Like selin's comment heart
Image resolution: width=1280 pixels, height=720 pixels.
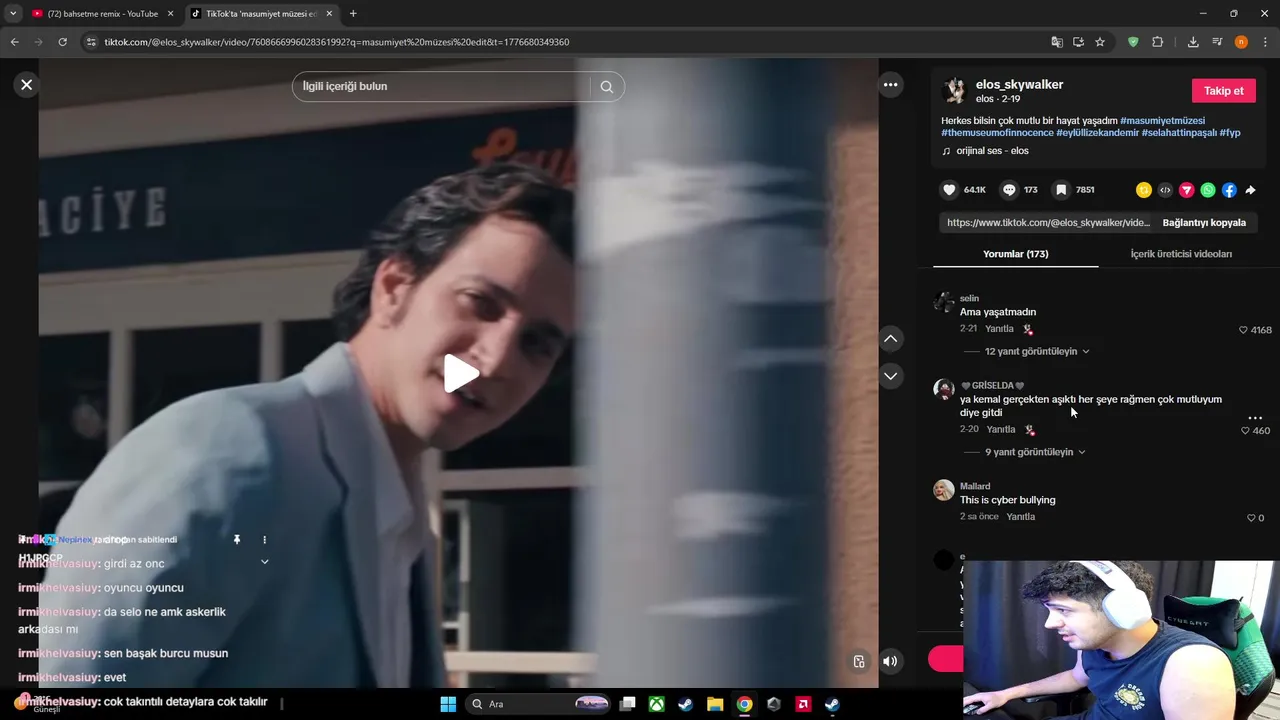click(1243, 330)
